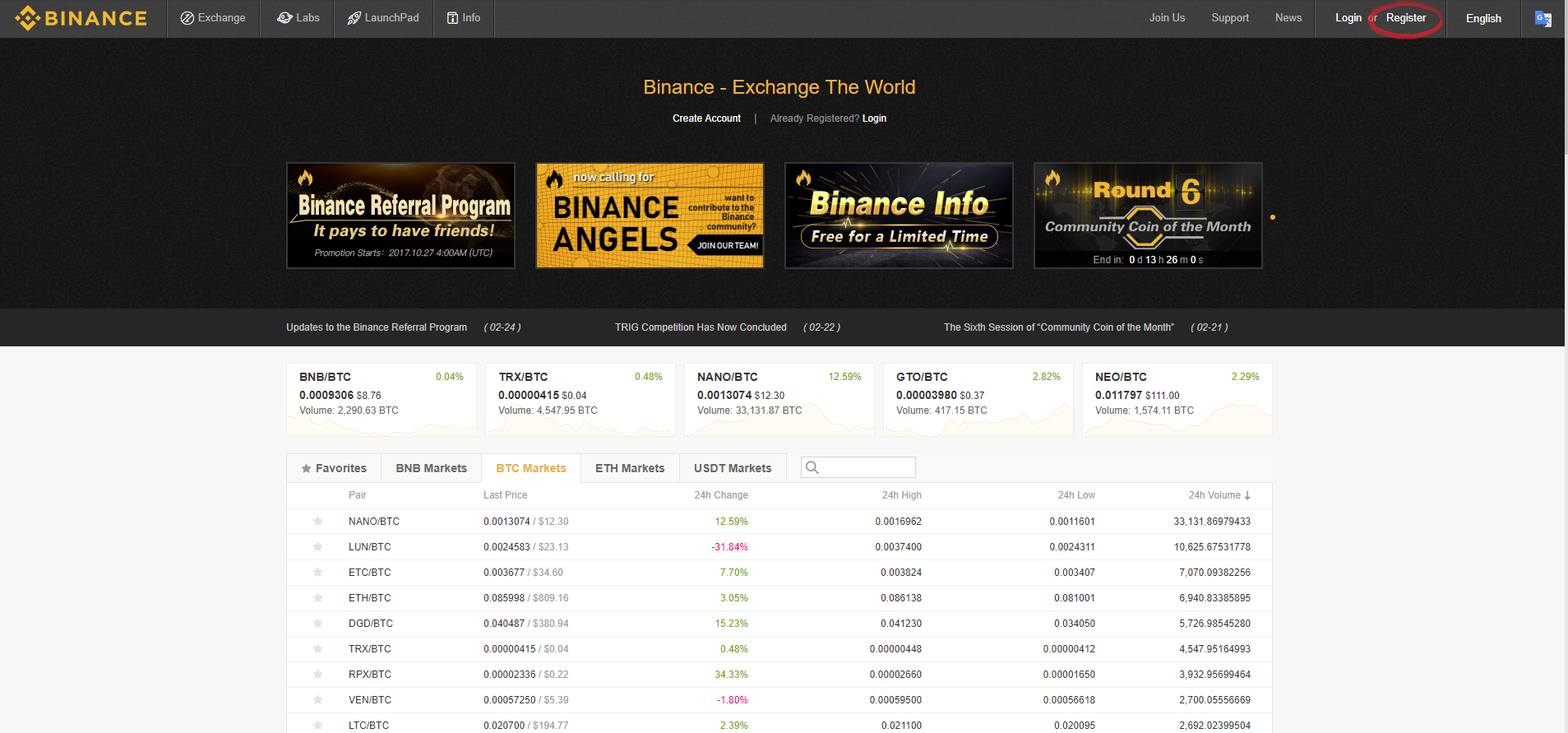
Task: Open the GTO/BTC ticker card
Action: tap(978, 400)
